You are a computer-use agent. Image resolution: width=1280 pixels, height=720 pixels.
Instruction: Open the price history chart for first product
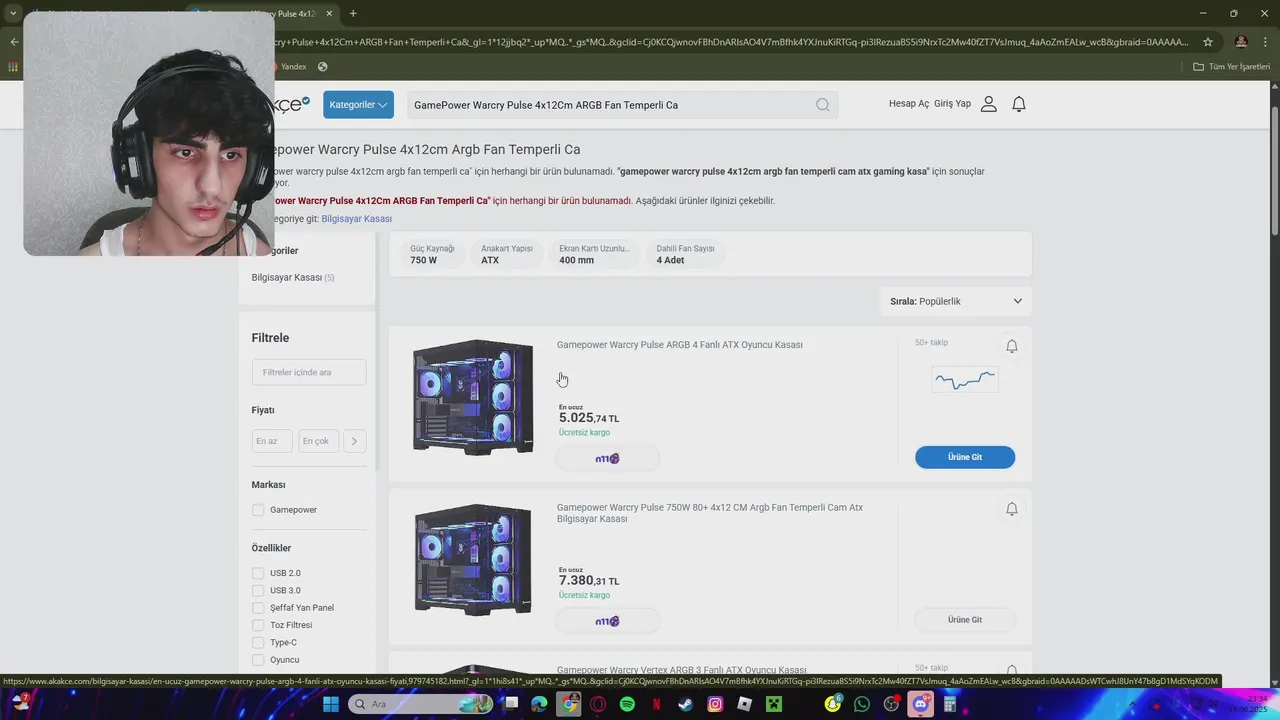click(965, 380)
